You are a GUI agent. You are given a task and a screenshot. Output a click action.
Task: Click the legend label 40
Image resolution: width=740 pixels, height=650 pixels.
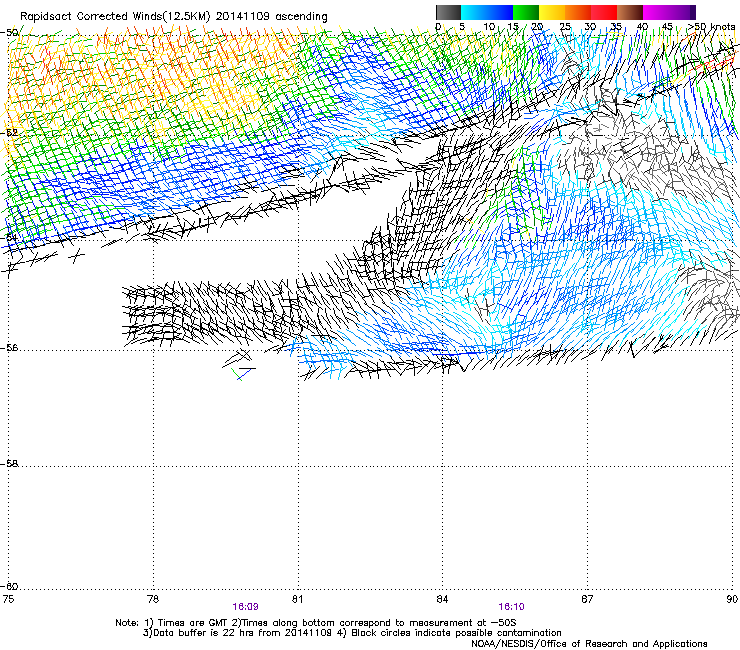click(642, 27)
